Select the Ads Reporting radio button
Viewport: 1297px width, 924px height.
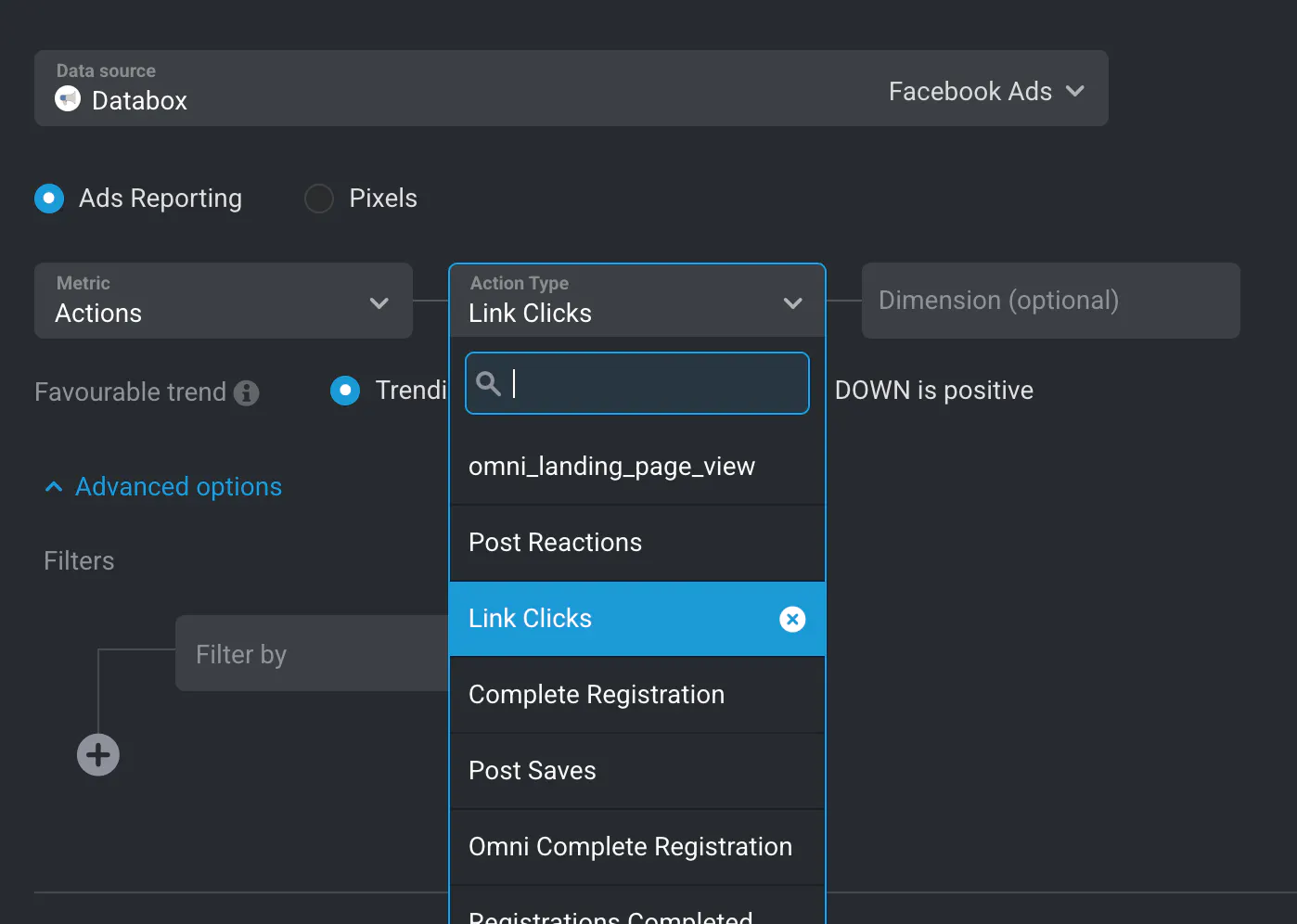49,199
